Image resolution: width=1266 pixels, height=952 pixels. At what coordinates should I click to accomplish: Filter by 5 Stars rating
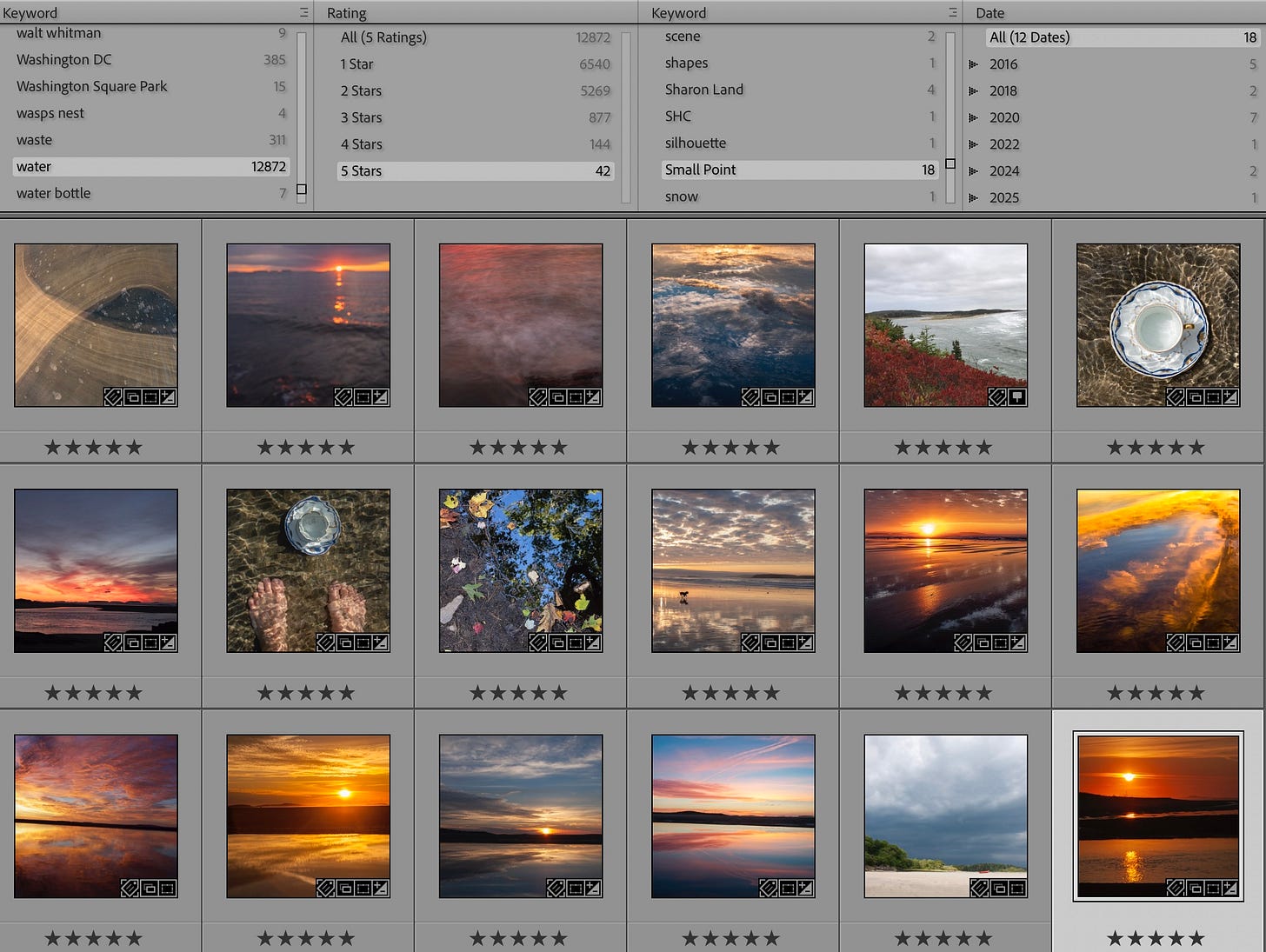476,171
